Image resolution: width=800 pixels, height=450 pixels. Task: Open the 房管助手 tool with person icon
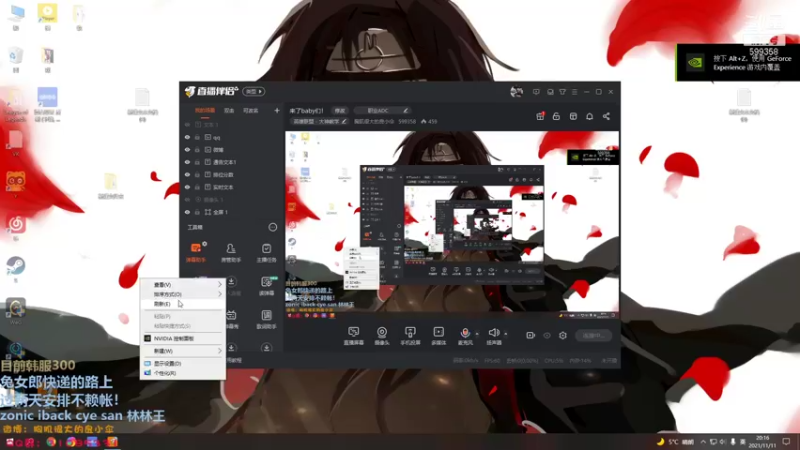point(231,252)
